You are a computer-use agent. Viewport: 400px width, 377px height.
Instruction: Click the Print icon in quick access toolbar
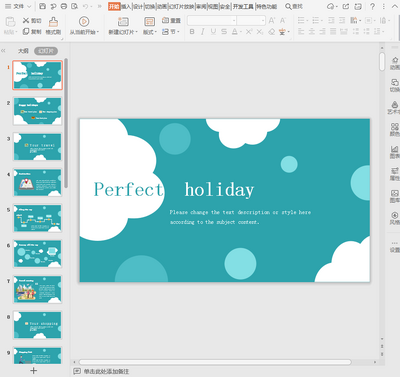(x=64, y=6)
